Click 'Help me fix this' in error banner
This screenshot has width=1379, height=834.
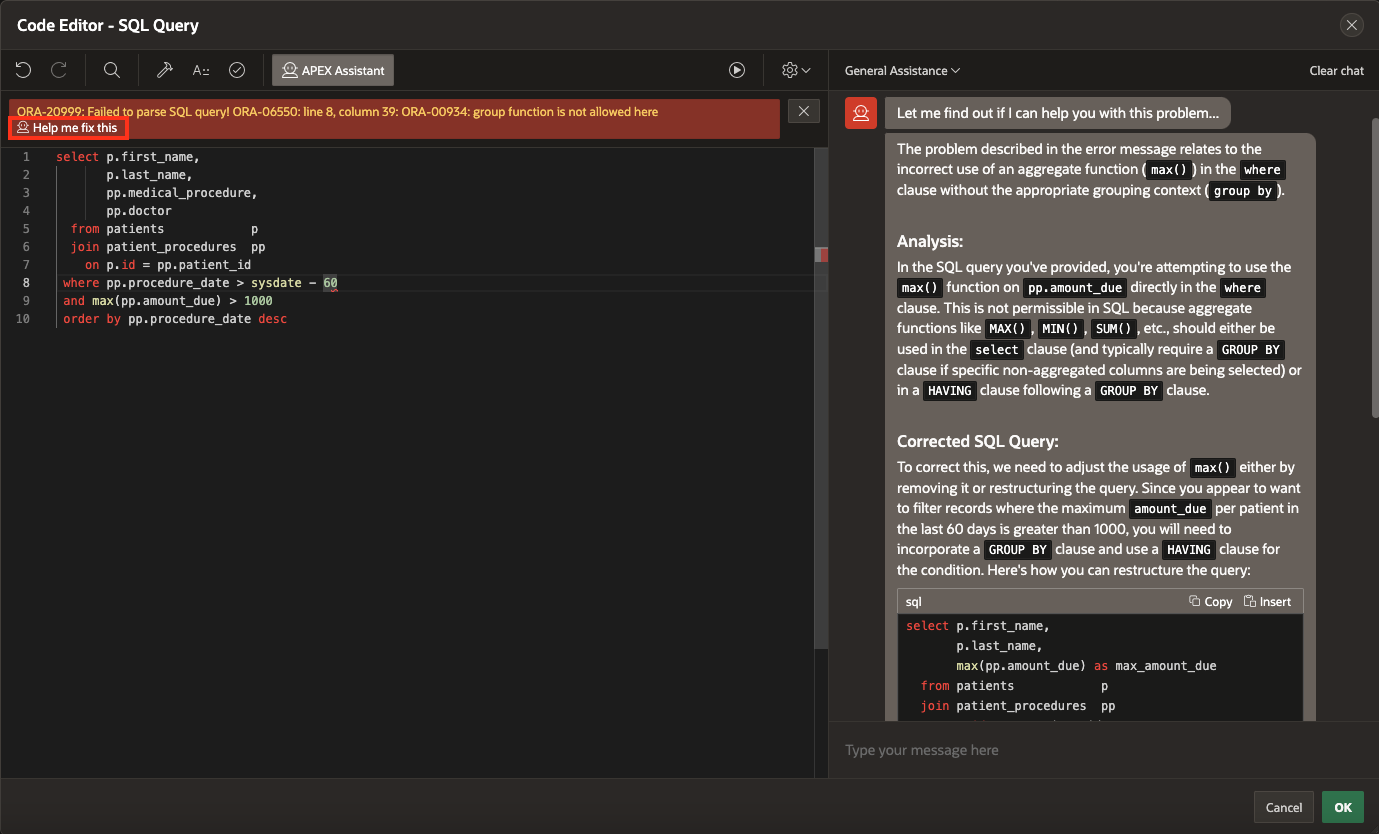click(68, 128)
